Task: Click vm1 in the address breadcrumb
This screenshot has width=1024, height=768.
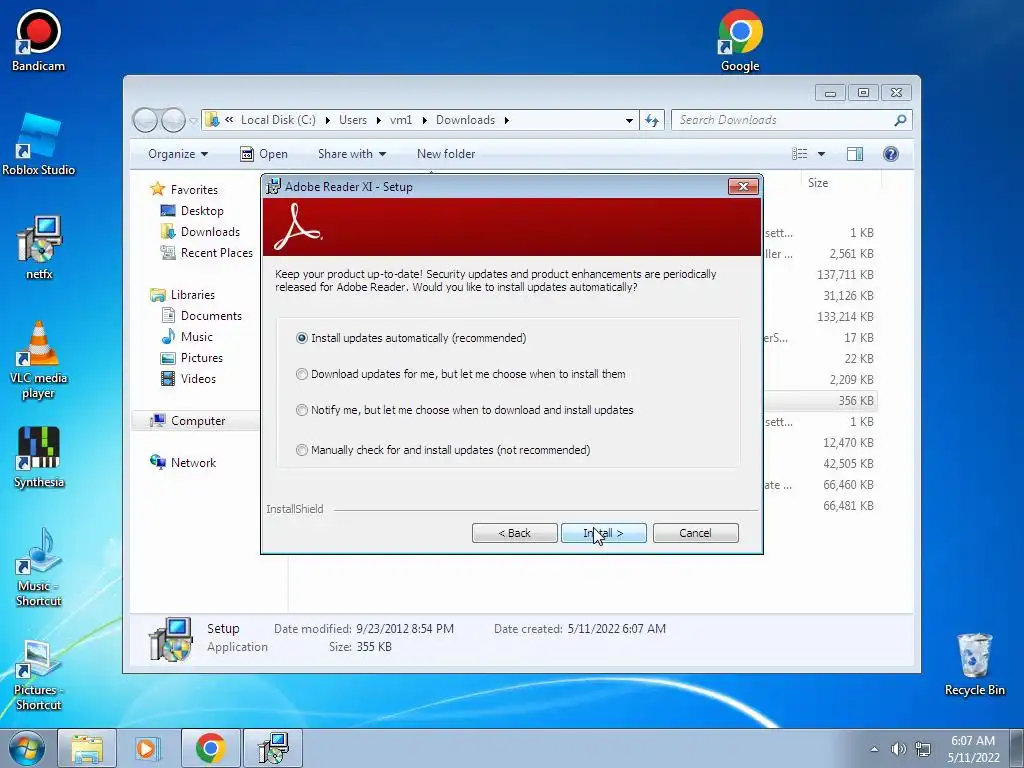Action: [401, 120]
